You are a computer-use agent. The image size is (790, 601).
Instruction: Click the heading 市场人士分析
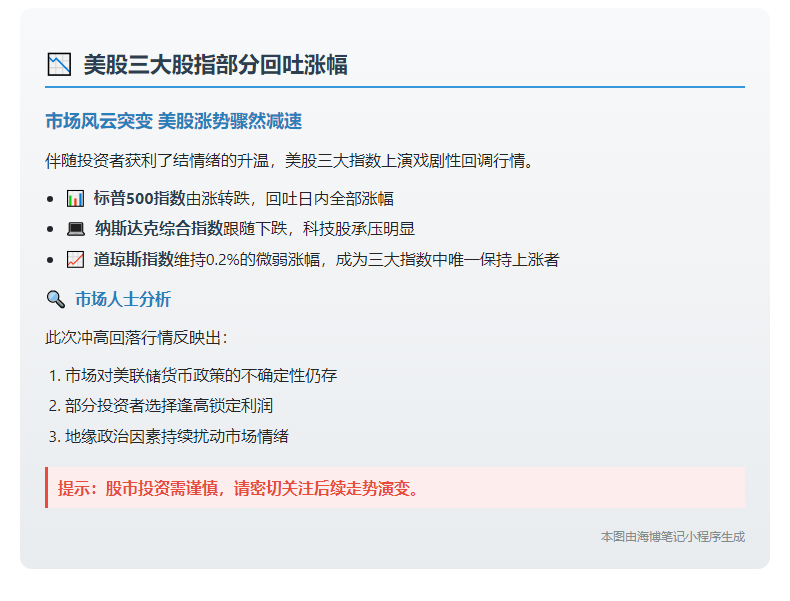click(x=123, y=299)
